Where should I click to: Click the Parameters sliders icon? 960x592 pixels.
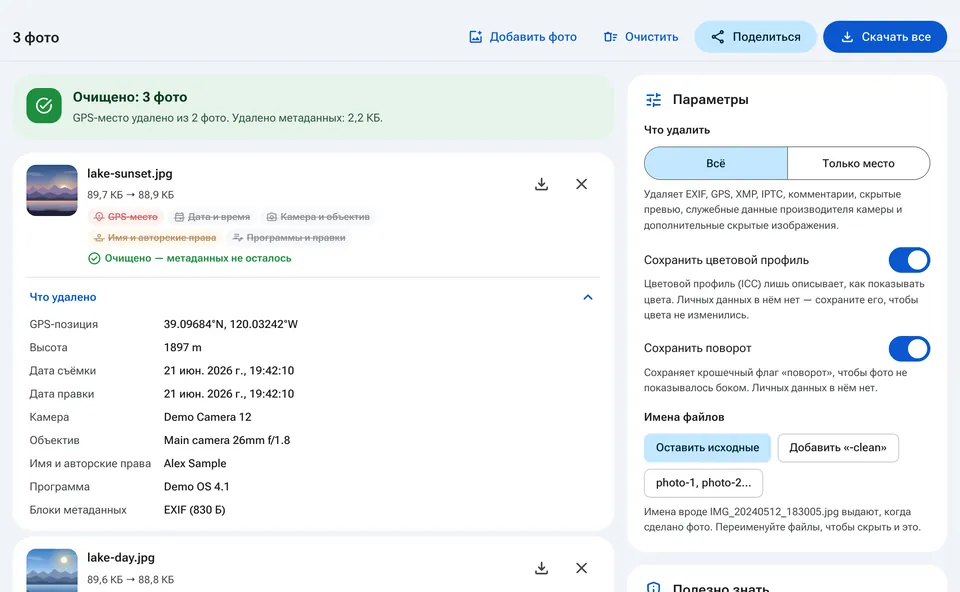pos(653,99)
